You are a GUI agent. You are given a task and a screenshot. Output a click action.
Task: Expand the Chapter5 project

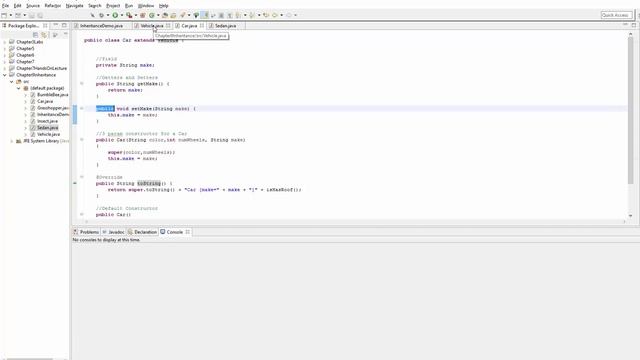point(5,49)
